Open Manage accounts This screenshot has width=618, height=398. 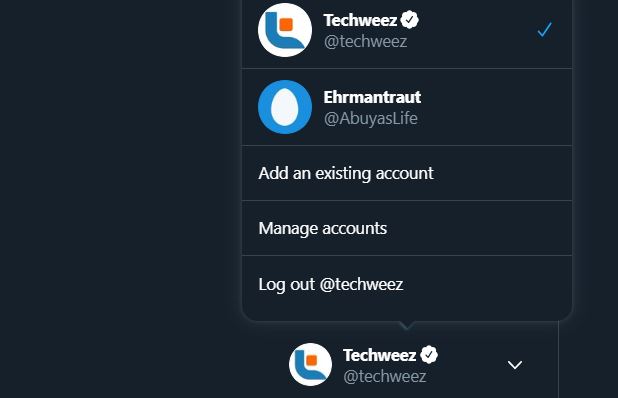tap(322, 229)
